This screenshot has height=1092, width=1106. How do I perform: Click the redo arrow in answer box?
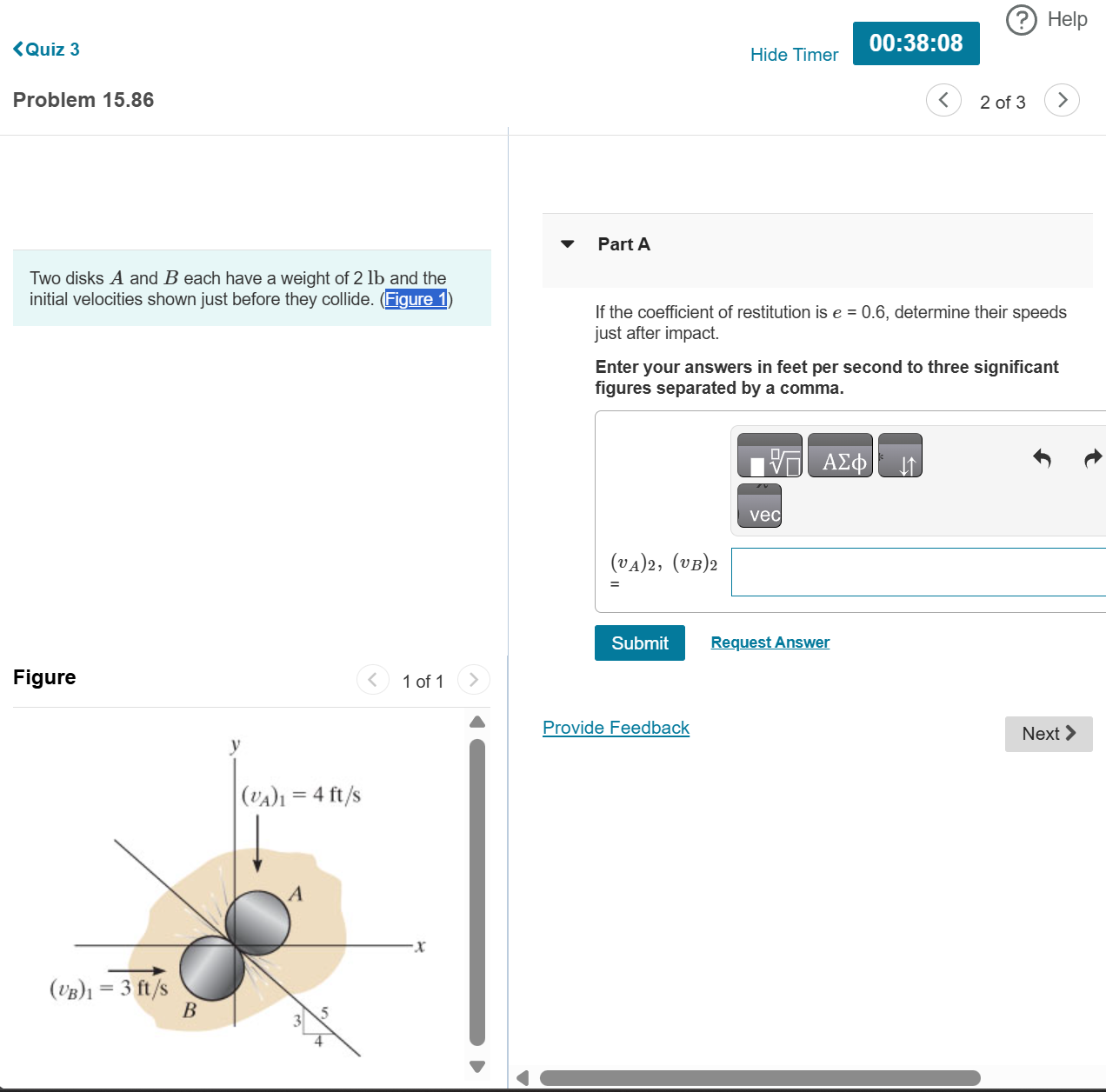coord(1092,458)
